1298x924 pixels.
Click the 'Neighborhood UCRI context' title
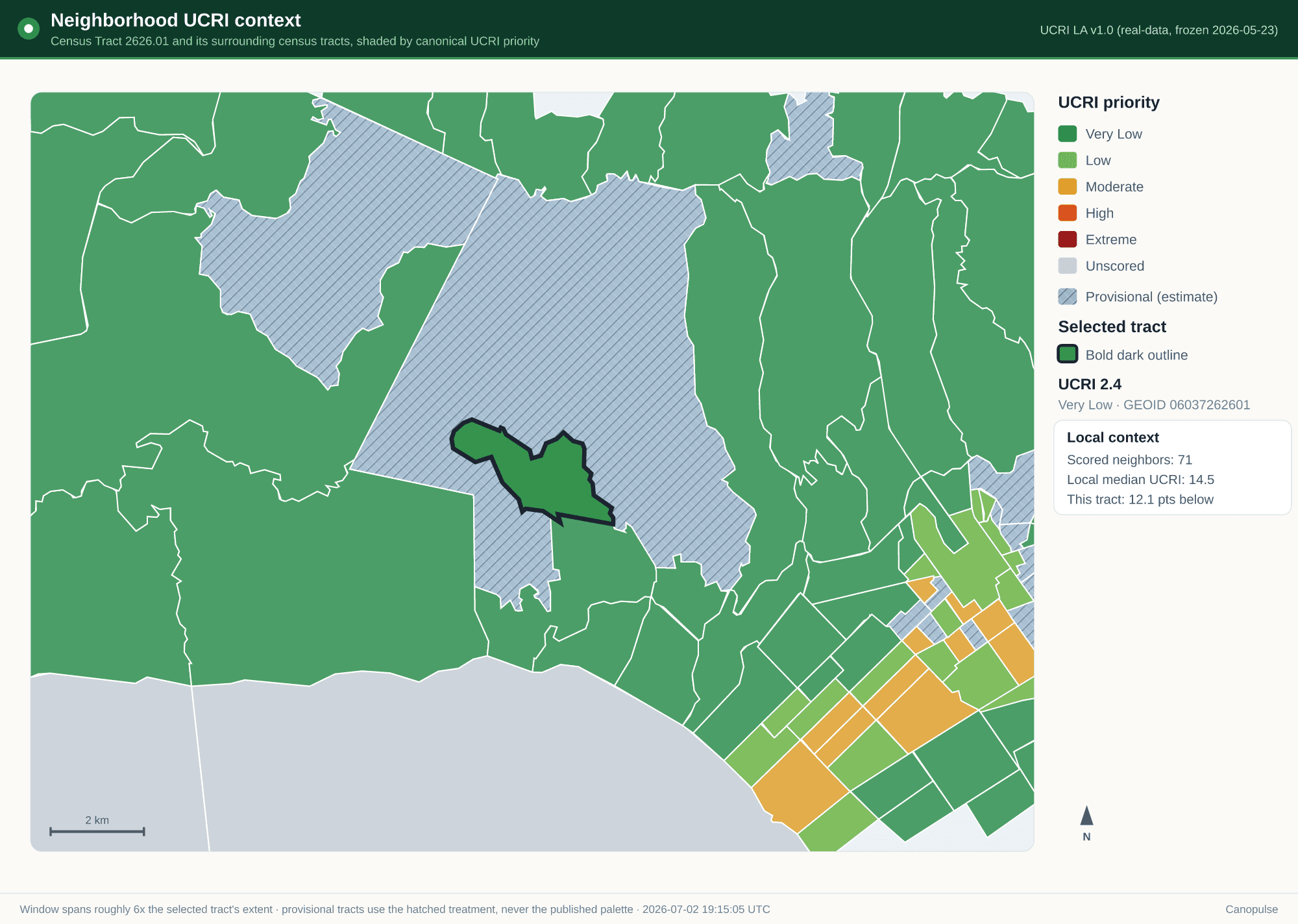(175, 20)
